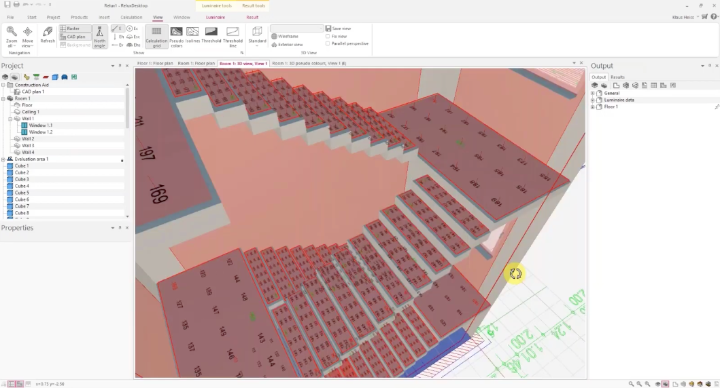Switch to the Results tab in Output panel
Screen dimensions: 720x388
(x=617, y=77)
